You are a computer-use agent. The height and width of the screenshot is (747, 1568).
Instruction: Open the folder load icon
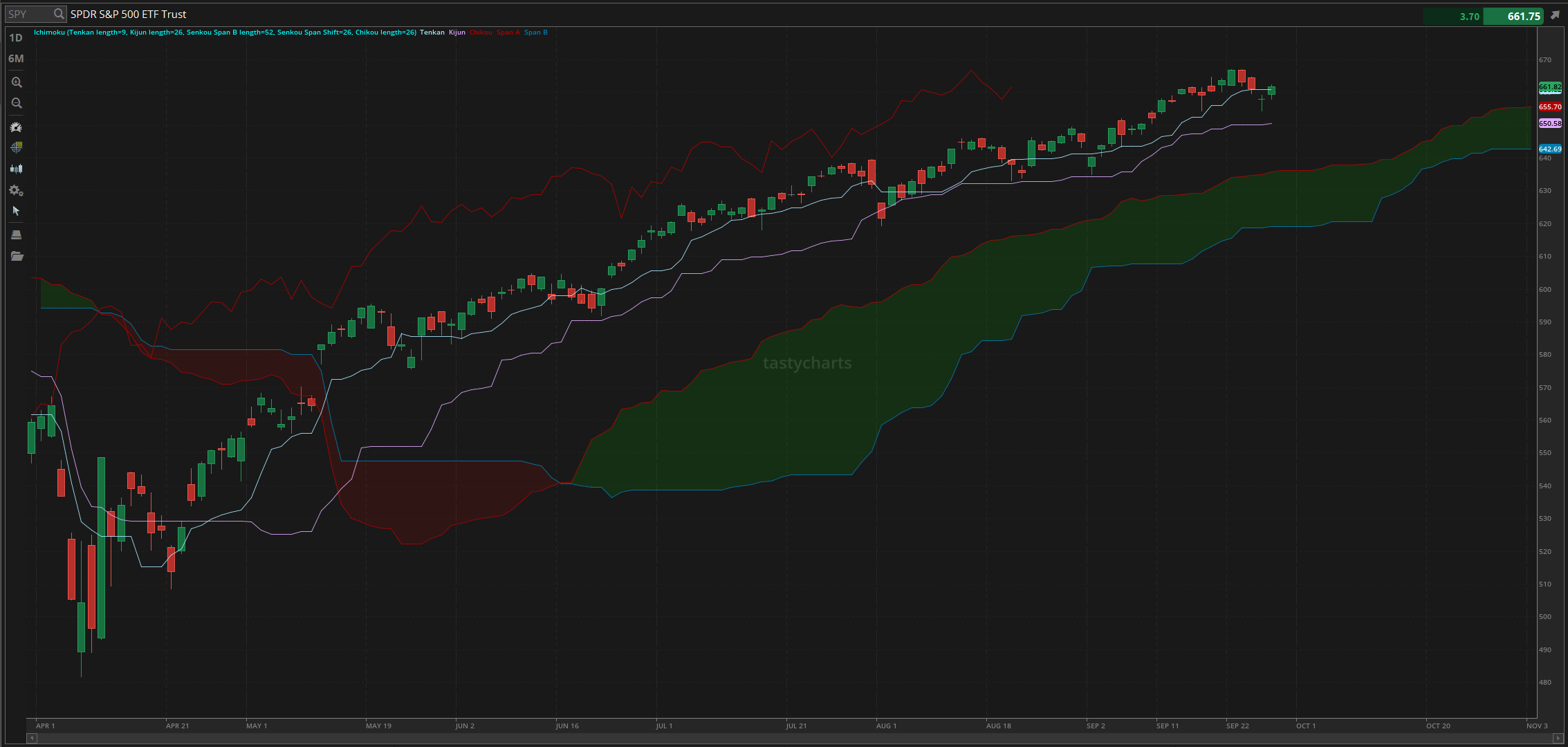[x=17, y=256]
